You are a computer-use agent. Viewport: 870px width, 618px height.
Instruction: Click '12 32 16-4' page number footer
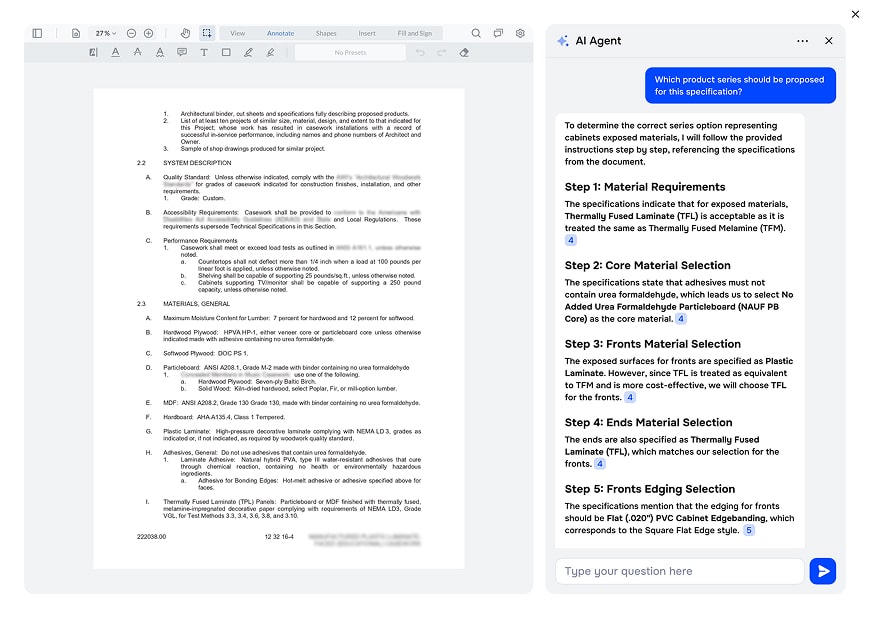(x=279, y=537)
